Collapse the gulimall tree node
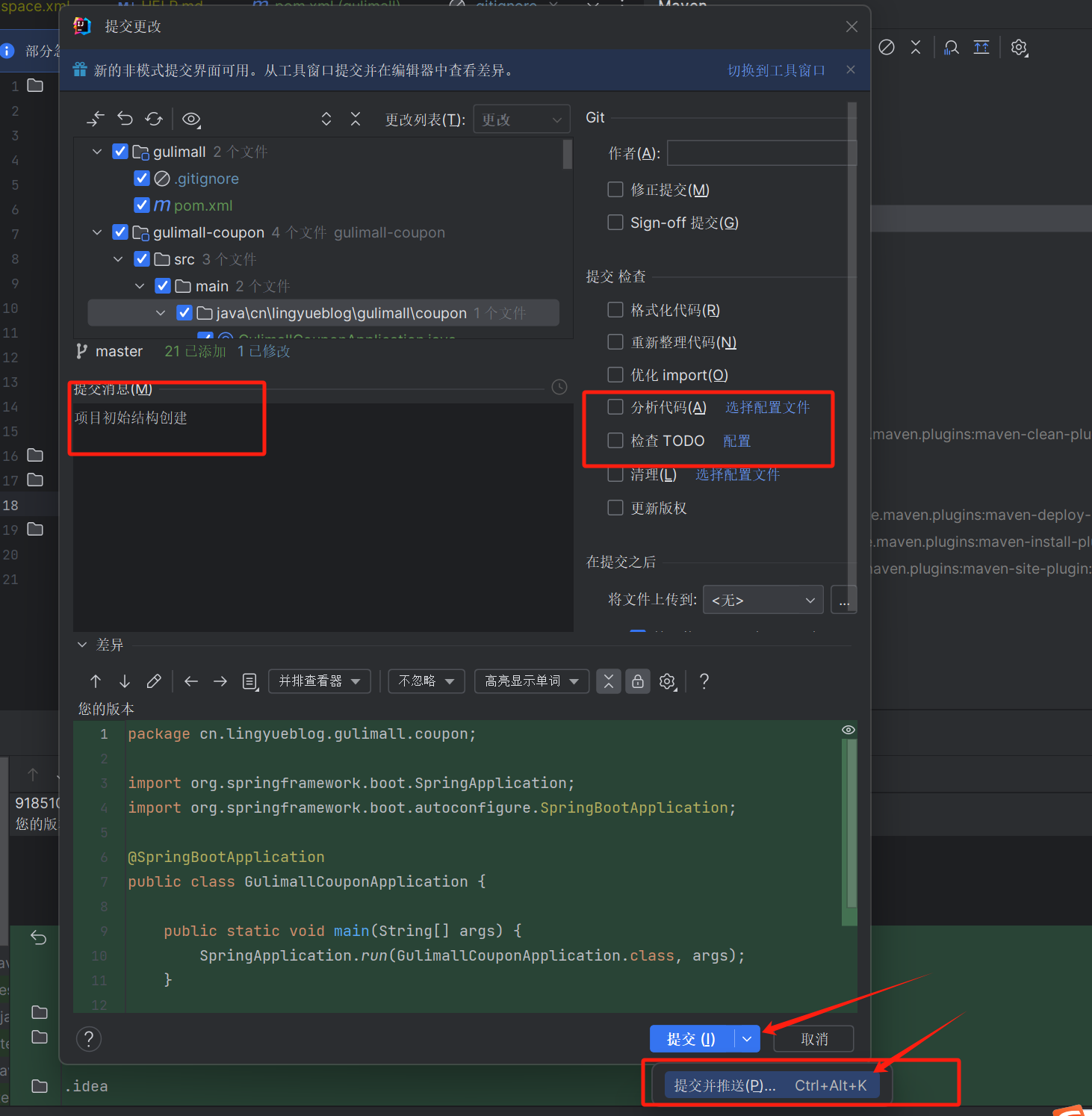1092x1116 pixels. [x=97, y=152]
